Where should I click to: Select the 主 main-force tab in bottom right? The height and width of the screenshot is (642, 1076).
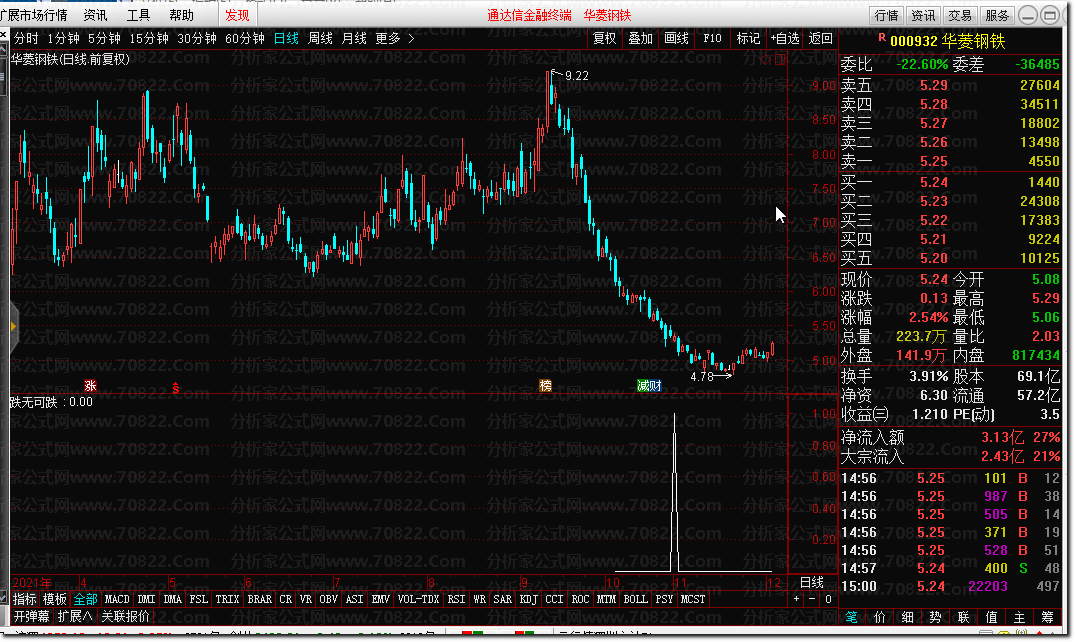pos(1020,617)
